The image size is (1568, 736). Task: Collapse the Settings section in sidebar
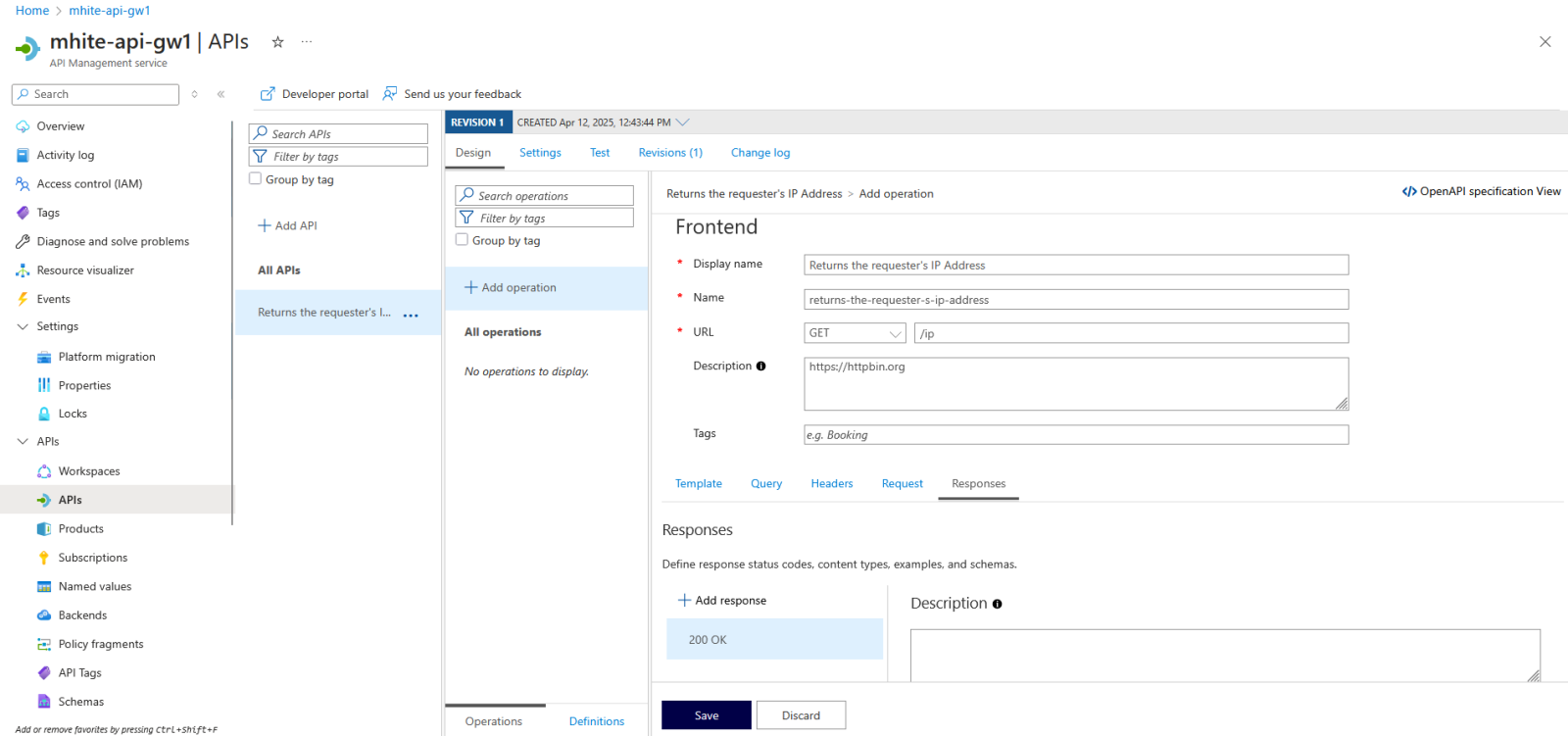click(23, 326)
